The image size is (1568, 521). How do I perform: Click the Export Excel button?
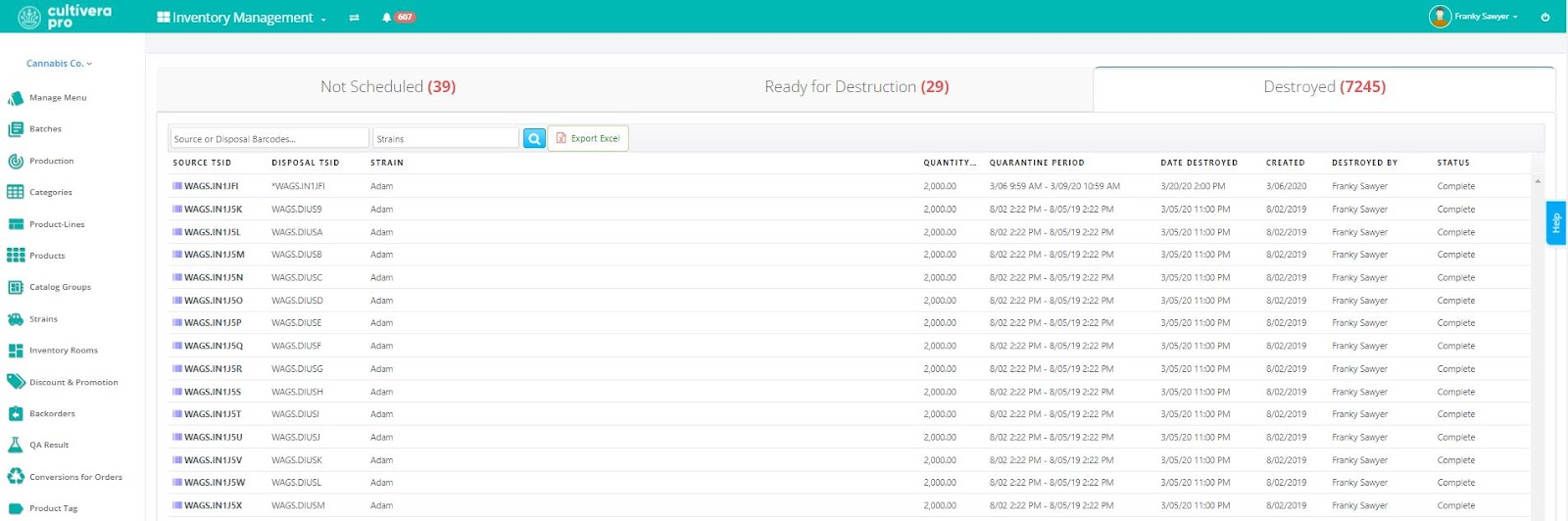[x=588, y=139]
